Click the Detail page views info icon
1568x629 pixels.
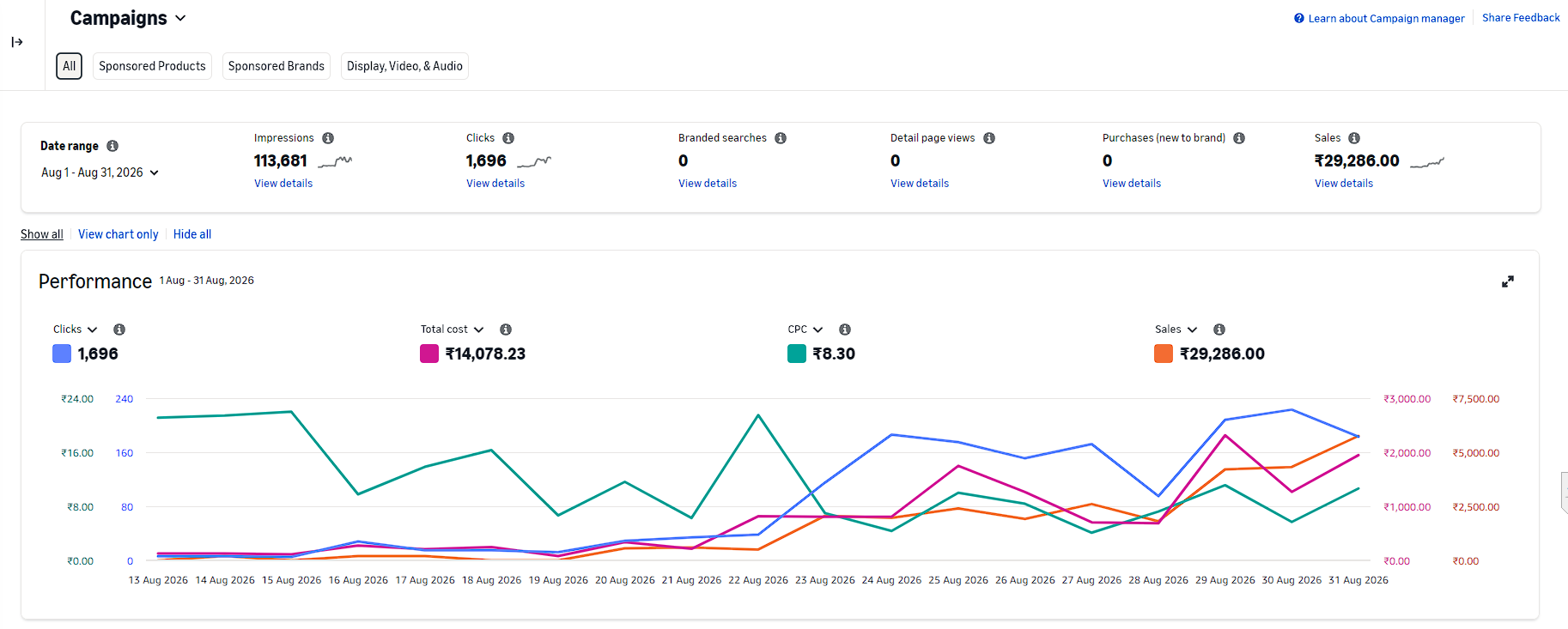[x=989, y=138]
